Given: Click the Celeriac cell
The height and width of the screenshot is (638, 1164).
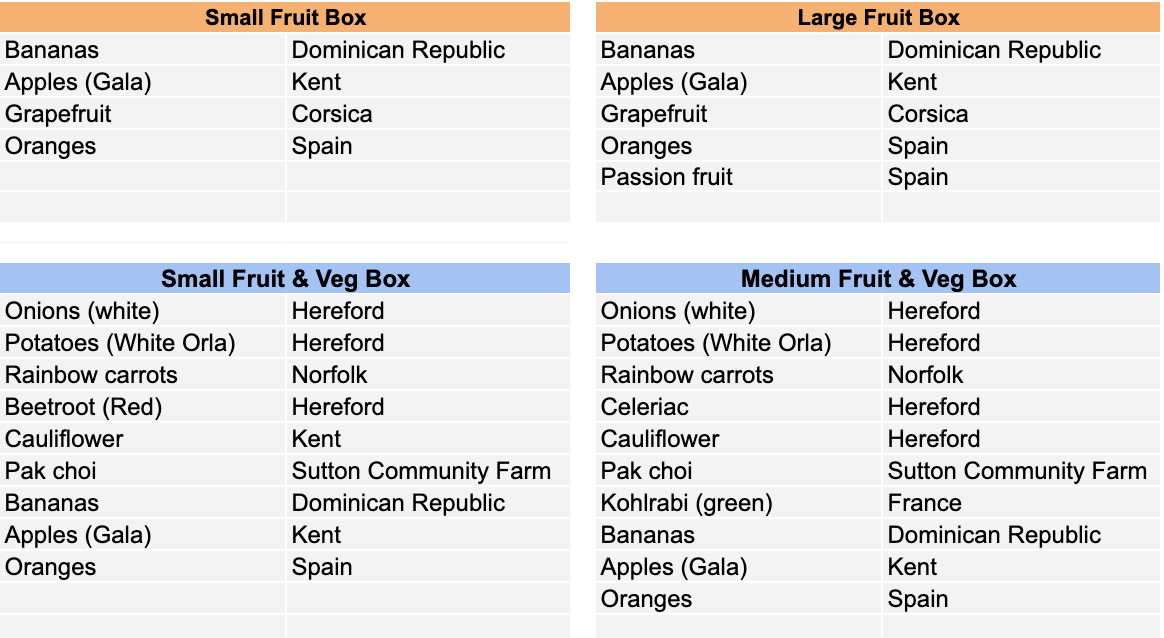Looking at the screenshot, I should pos(739,407).
